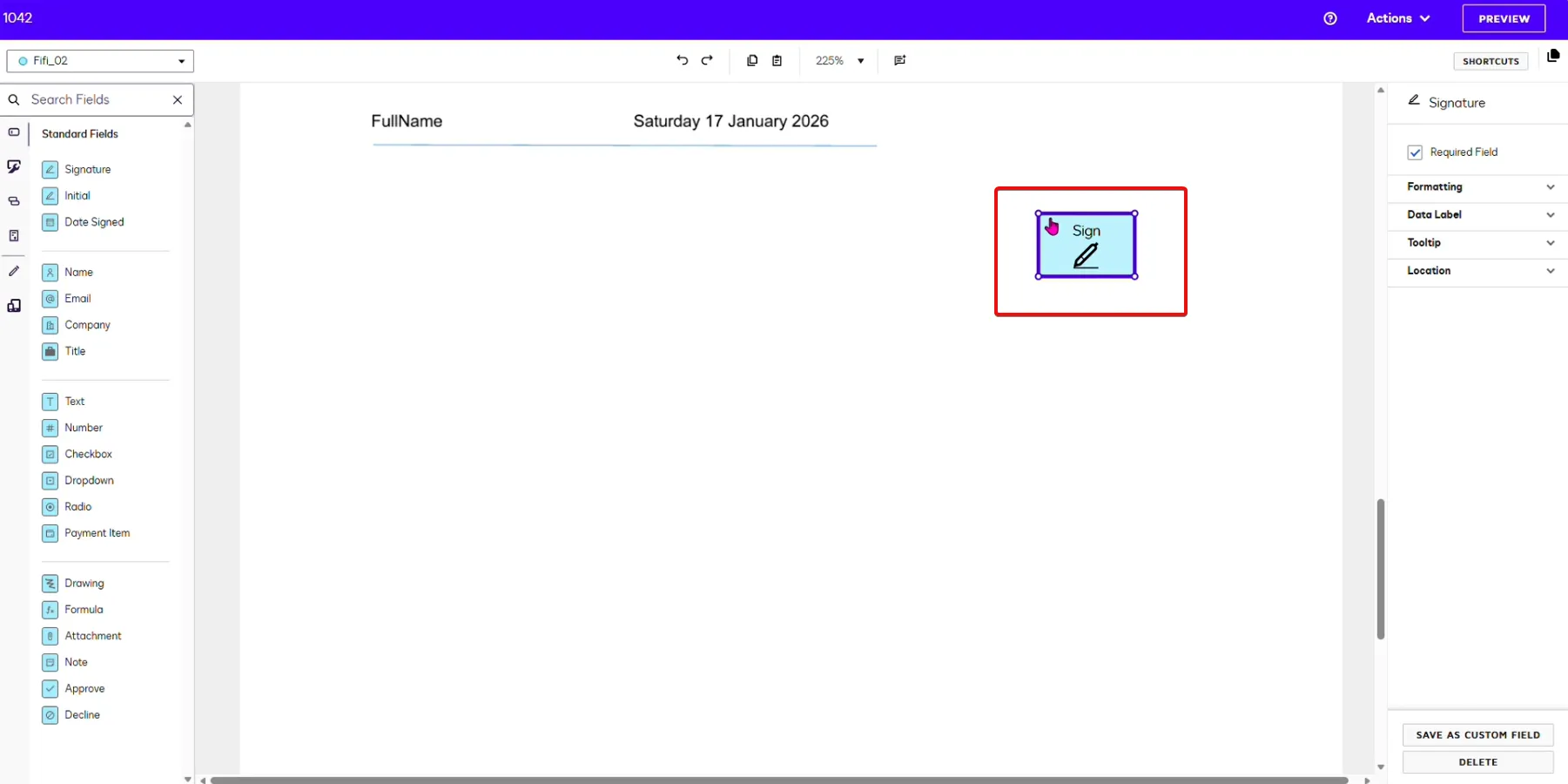Open the help icon in top bar
This screenshot has height=784, width=1568.
point(1330,18)
